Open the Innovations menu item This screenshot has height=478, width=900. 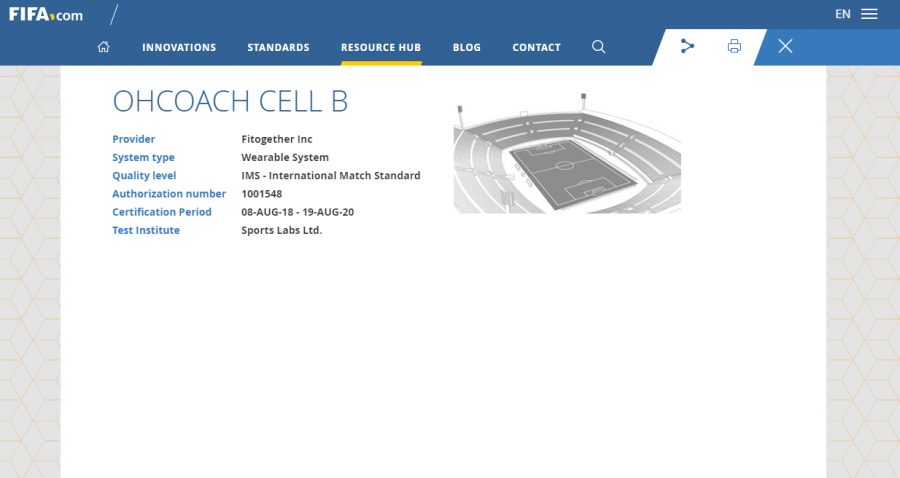(x=179, y=47)
